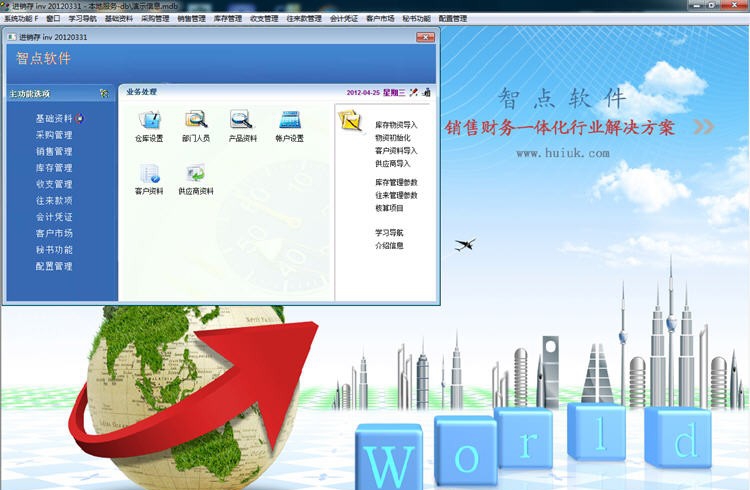Click the 库存管理参数 link

(x=396, y=182)
